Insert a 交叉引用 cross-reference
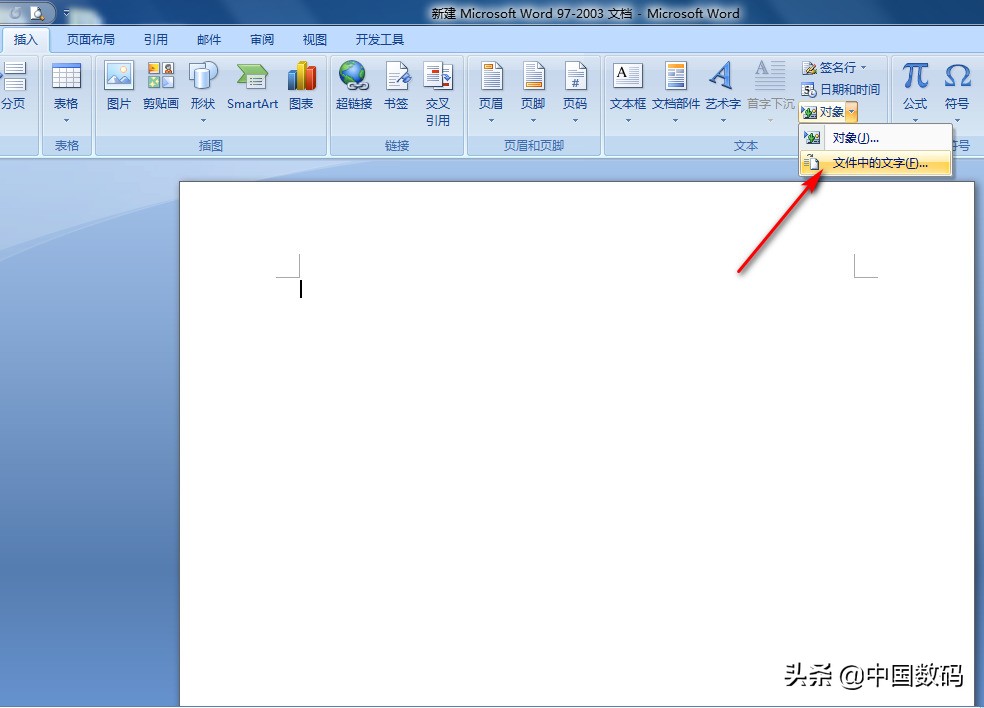984x708 pixels. (x=438, y=94)
